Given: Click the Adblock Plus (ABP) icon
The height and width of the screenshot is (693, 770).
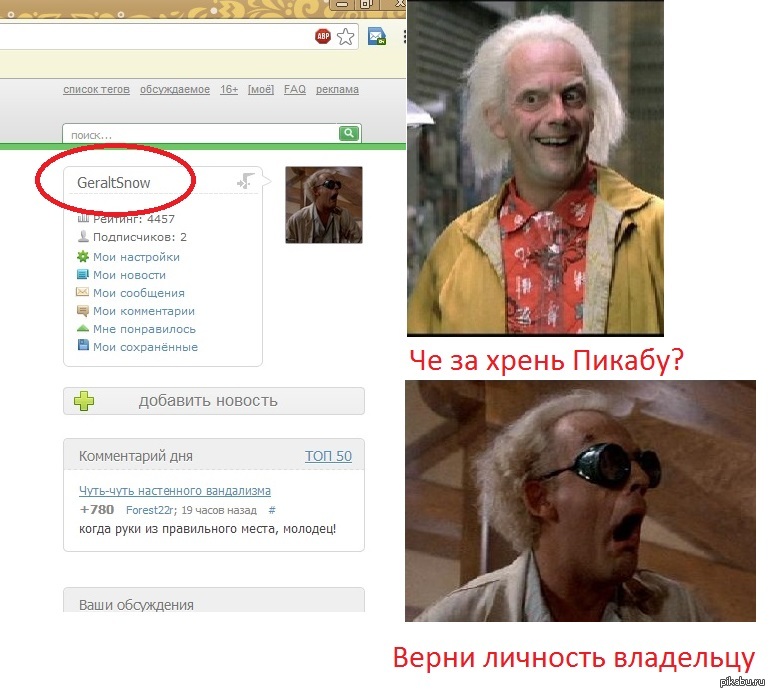Looking at the screenshot, I should click(323, 37).
